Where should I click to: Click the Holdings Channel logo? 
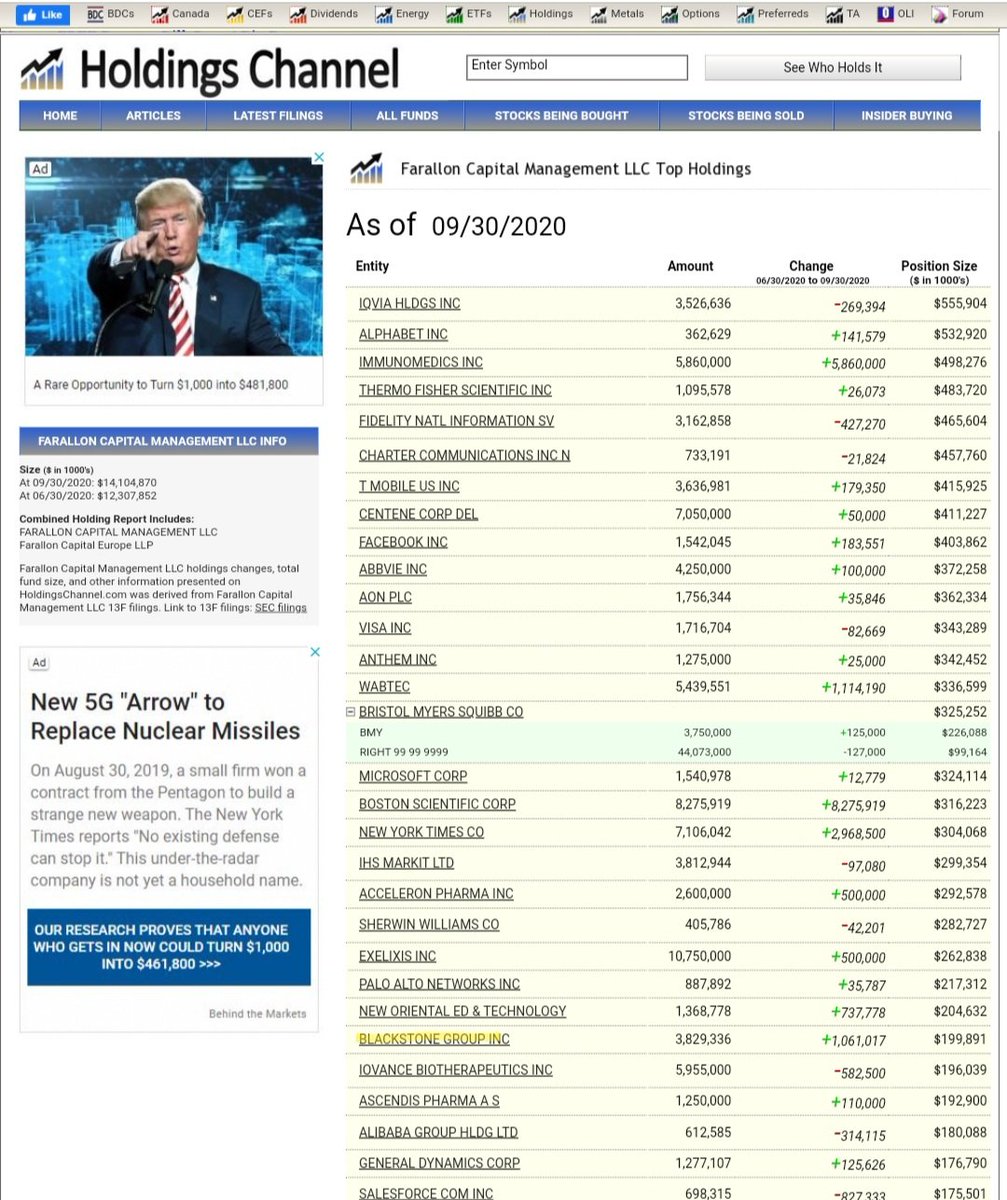tap(209, 69)
